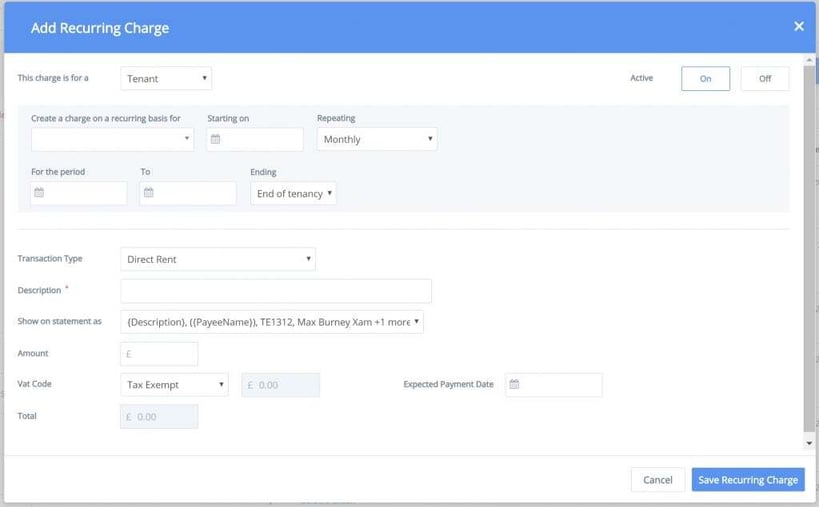This screenshot has width=819, height=507.
Task: Open the Starting on calendar icon
Action: click(x=215, y=139)
